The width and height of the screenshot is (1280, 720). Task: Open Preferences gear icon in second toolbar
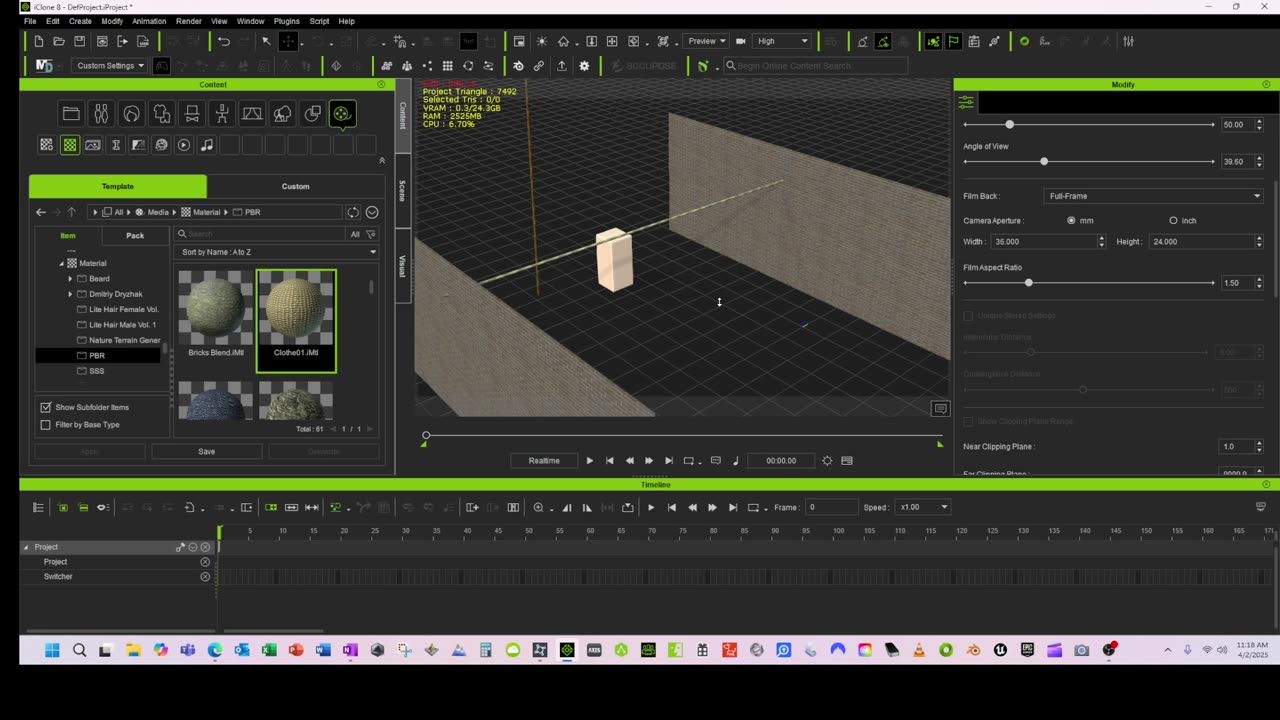click(584, 66)
